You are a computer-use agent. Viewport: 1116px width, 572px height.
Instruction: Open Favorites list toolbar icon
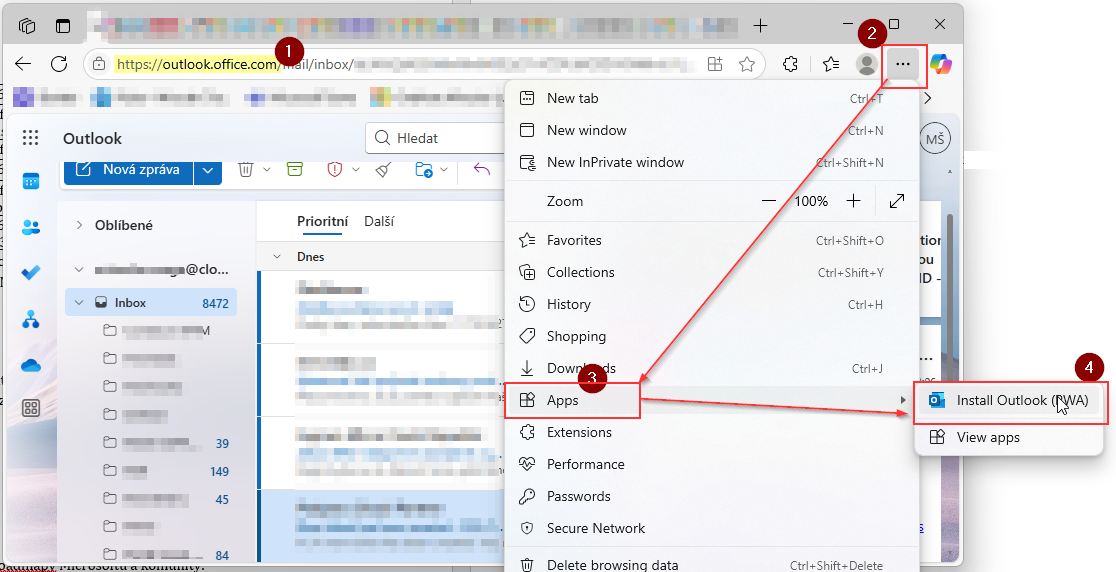pos(831,64)
